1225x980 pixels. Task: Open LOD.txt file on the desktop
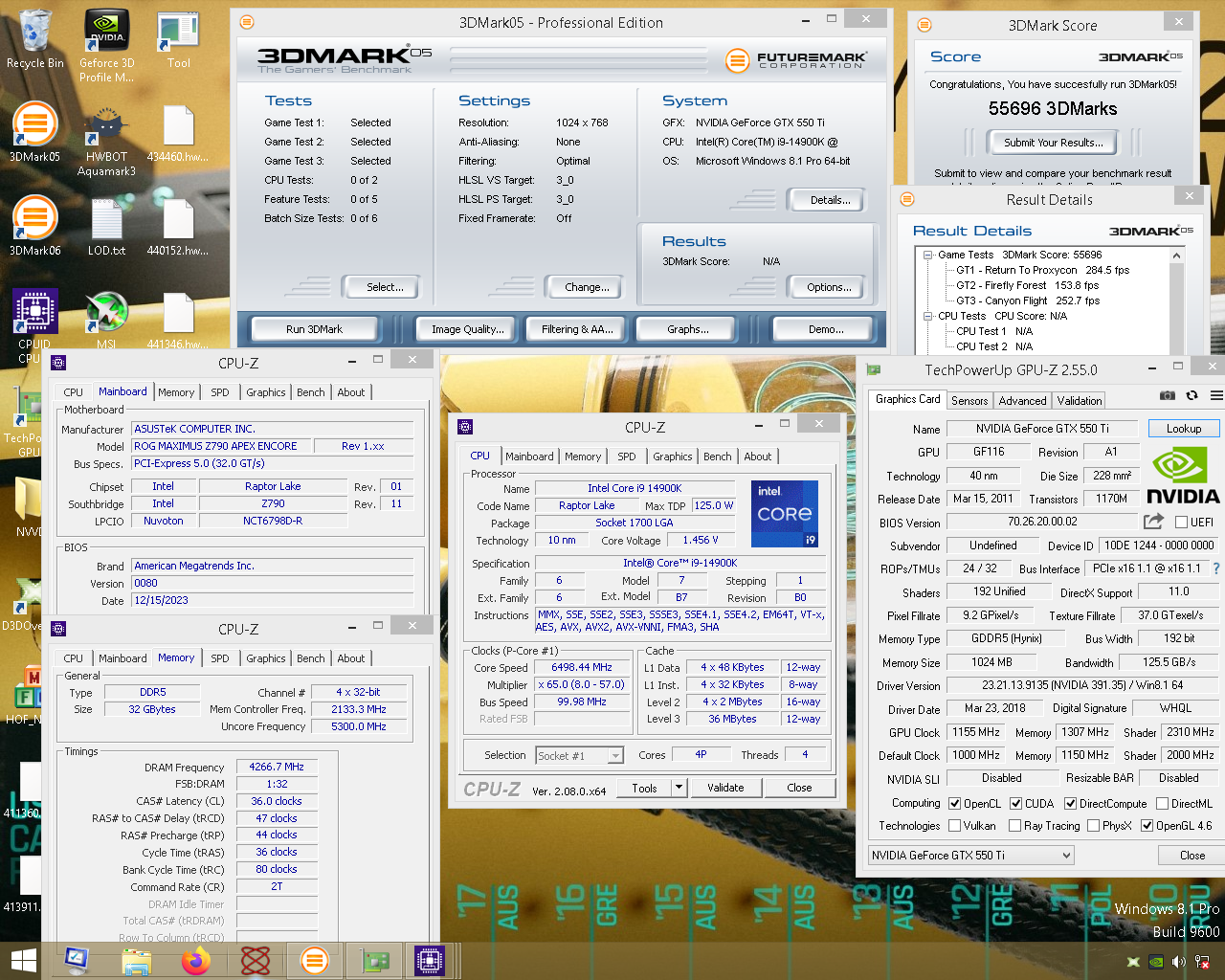[106, 227]
